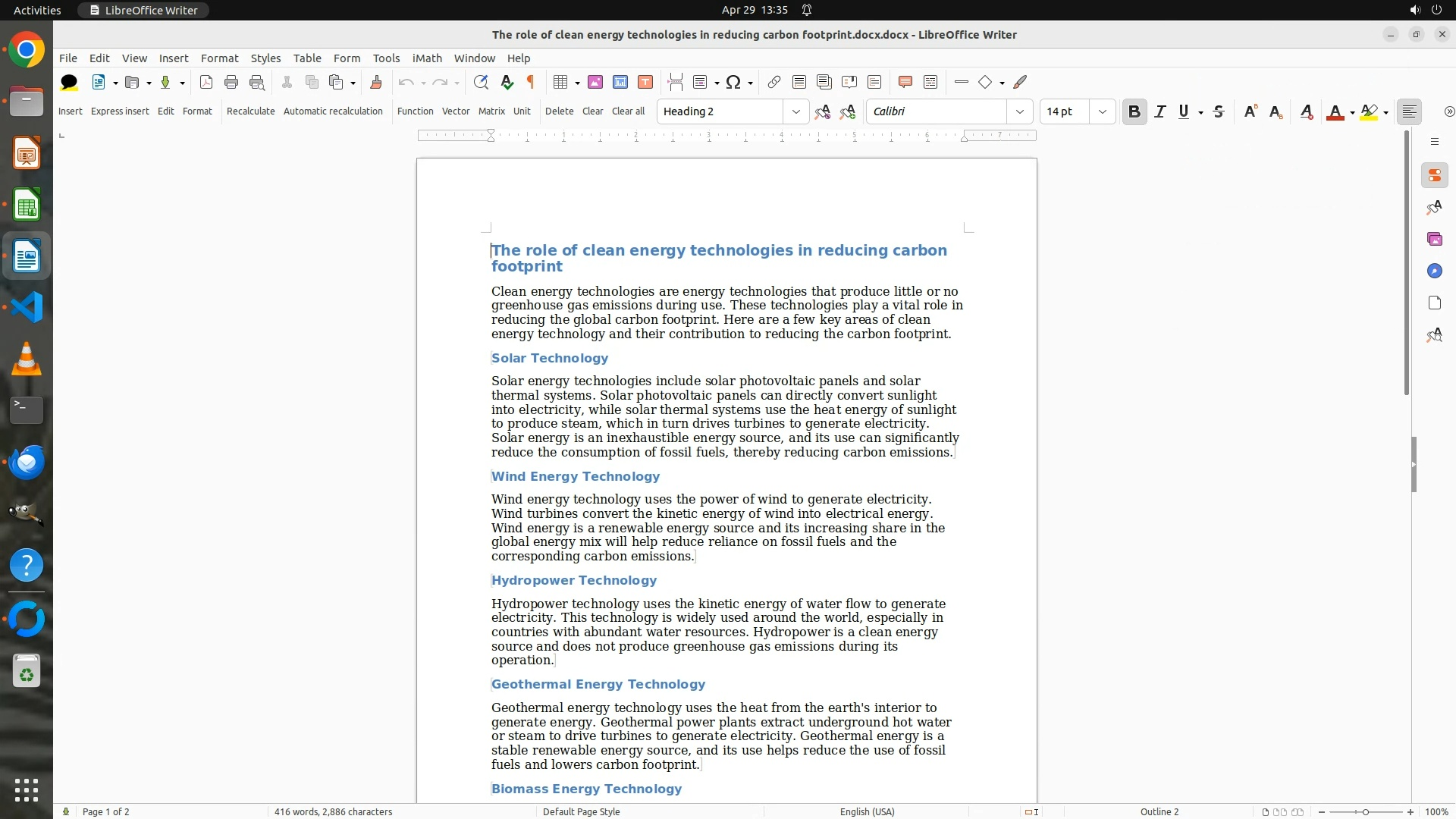This screenshot has height=819, width=1456.
Task: Open the sidebar Gallery panel
Action: [1434, 239]
